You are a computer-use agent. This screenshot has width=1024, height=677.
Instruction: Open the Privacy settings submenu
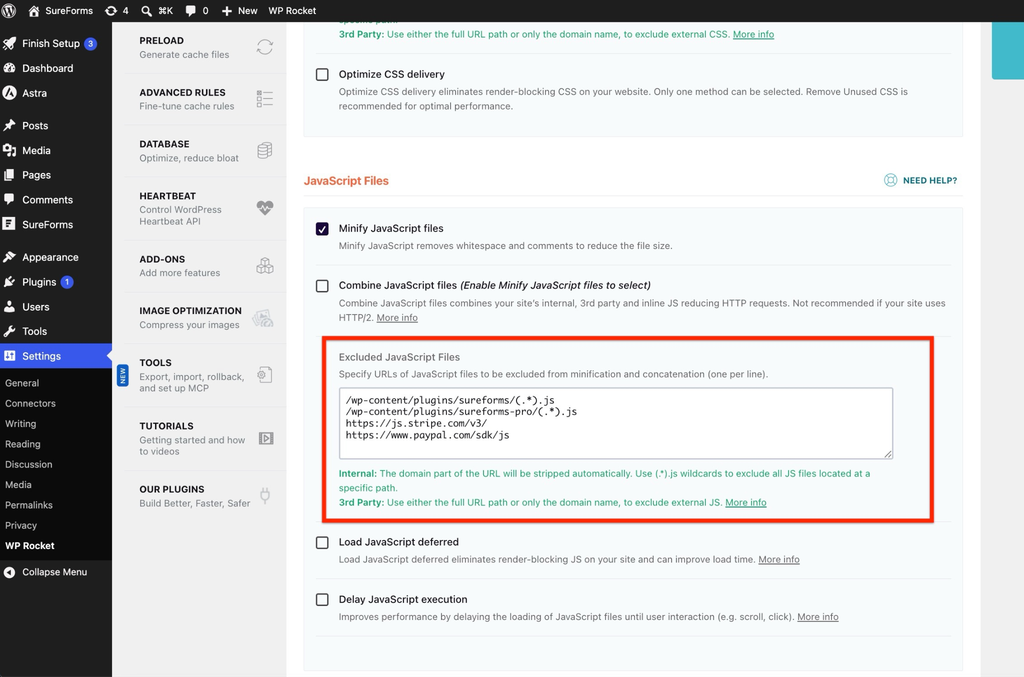(x=21, y=525)
